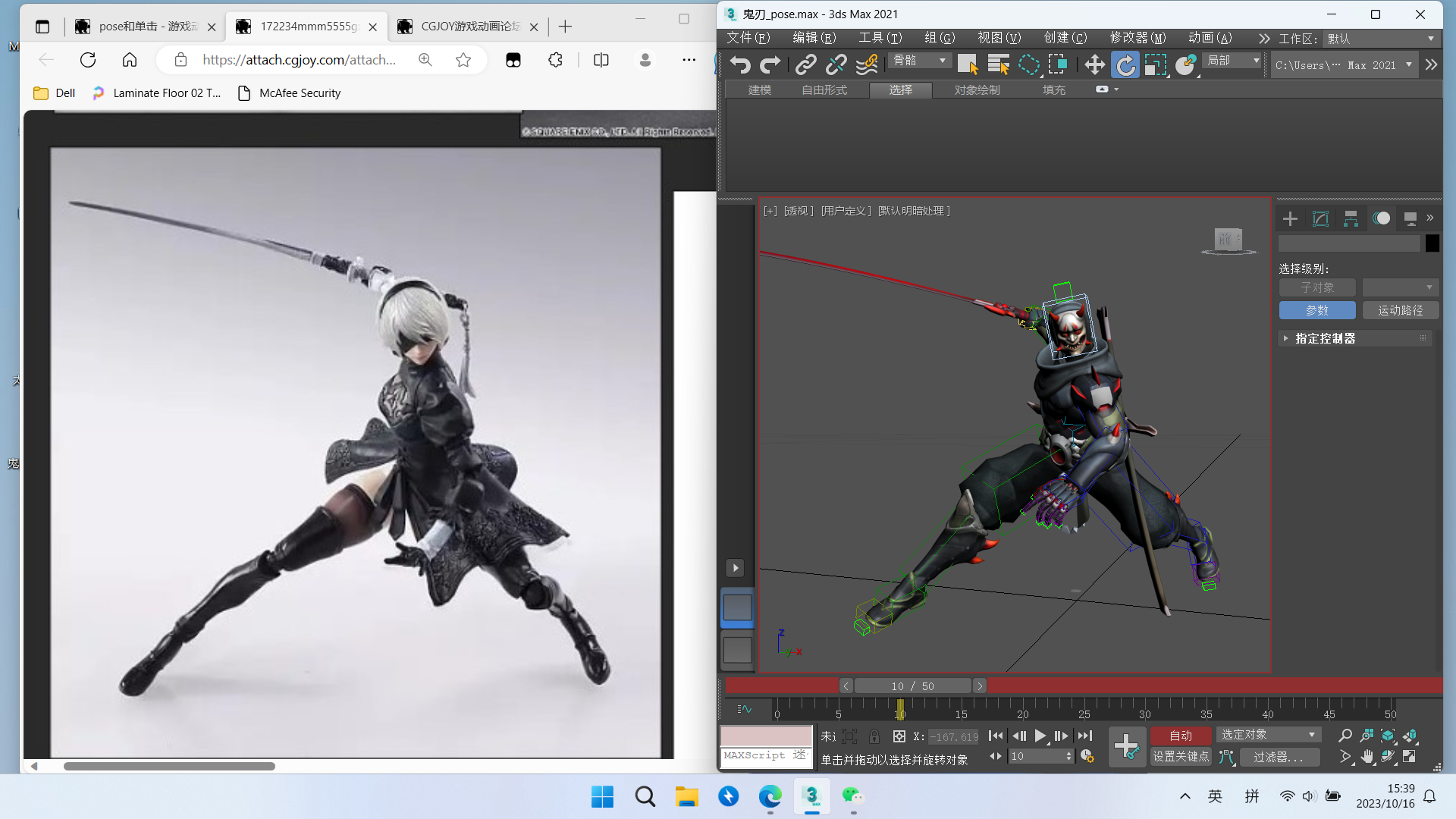Open the Hierarchy panel icon

[1351, 219]
